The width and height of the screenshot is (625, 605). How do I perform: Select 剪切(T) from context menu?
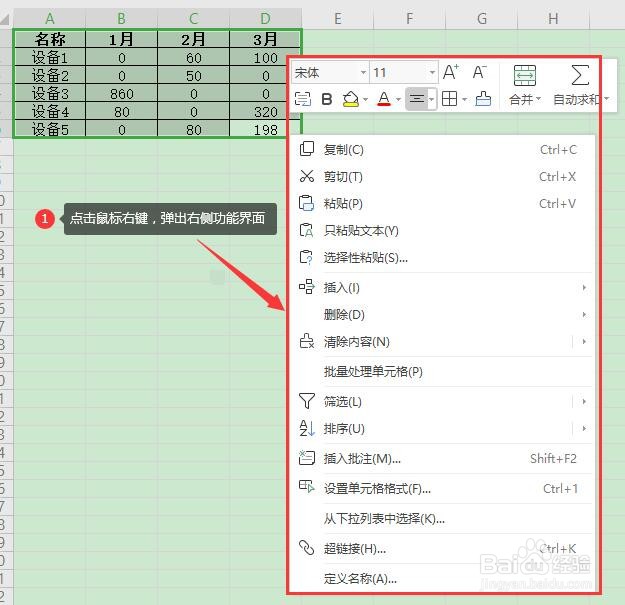tap(441, 177)
